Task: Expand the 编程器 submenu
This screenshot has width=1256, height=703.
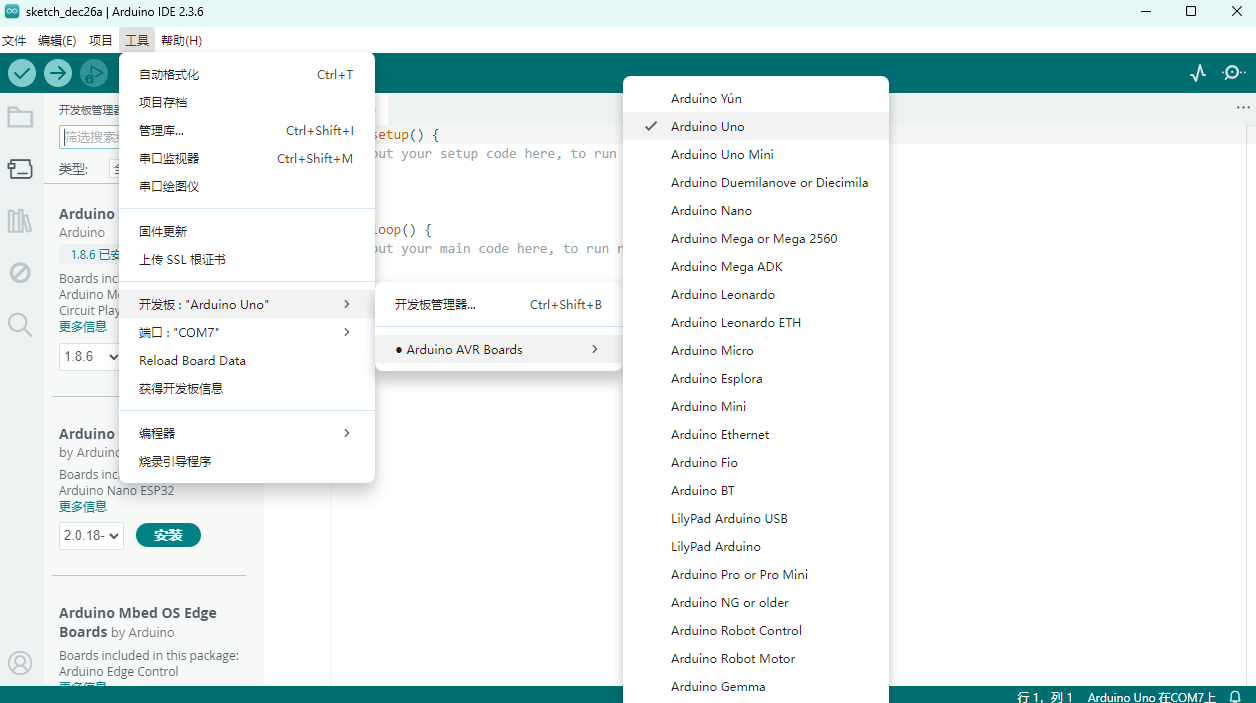Action: (x=246, y=433)
